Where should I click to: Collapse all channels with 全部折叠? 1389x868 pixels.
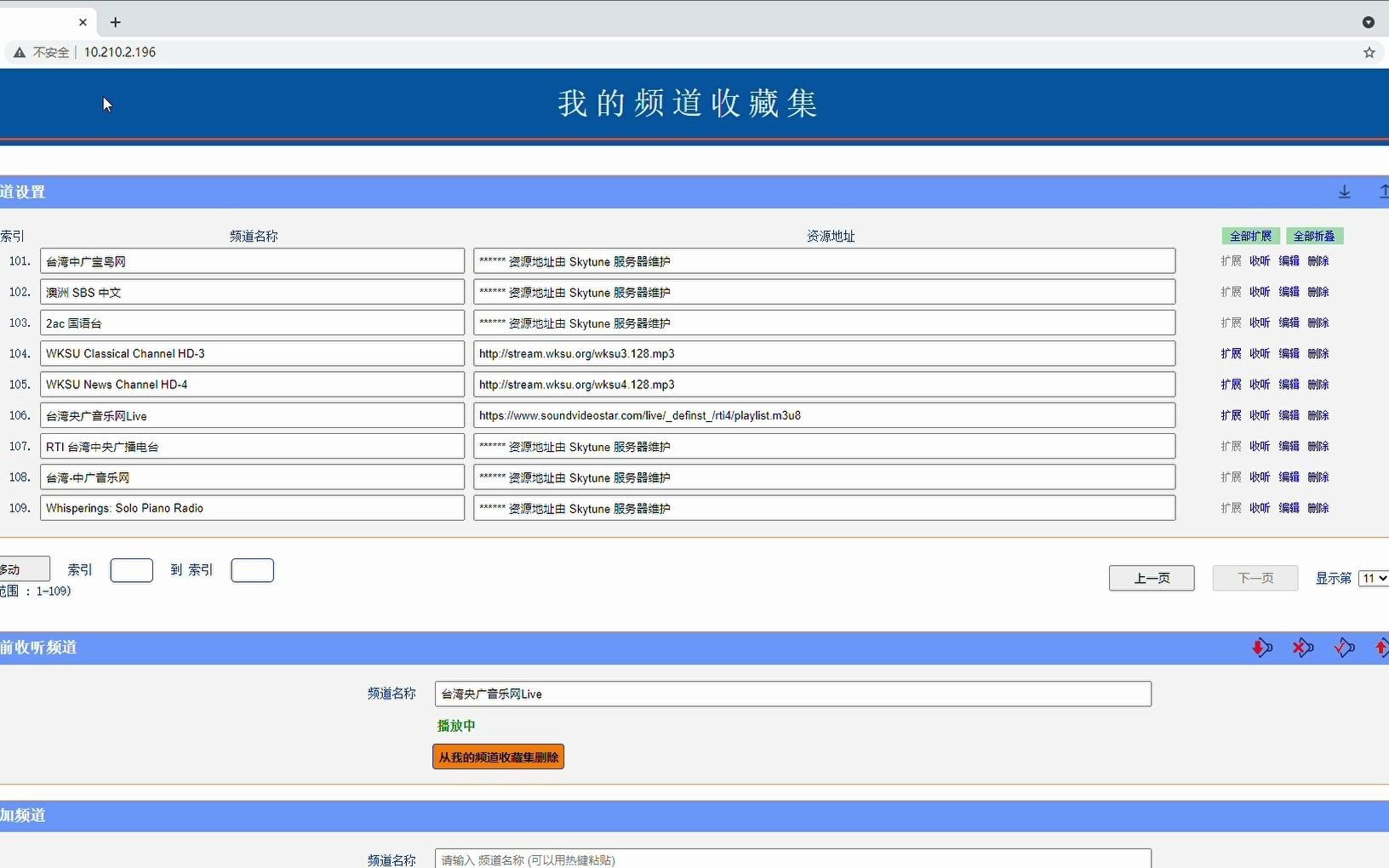(1314, 236)
